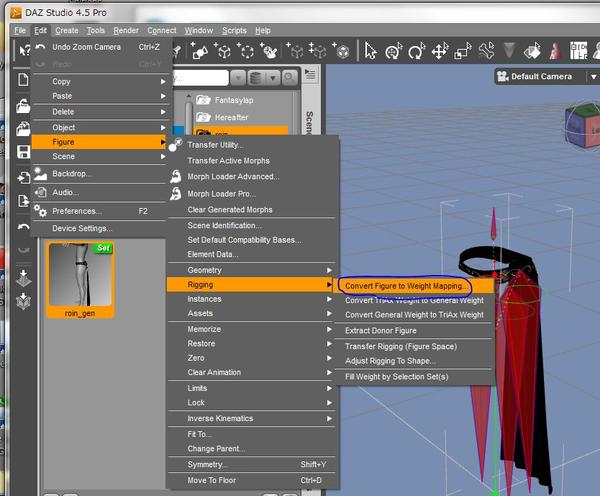Expand the Scene submenu
Viewport: 600px width, 496px height.
(x=99, y=157)
